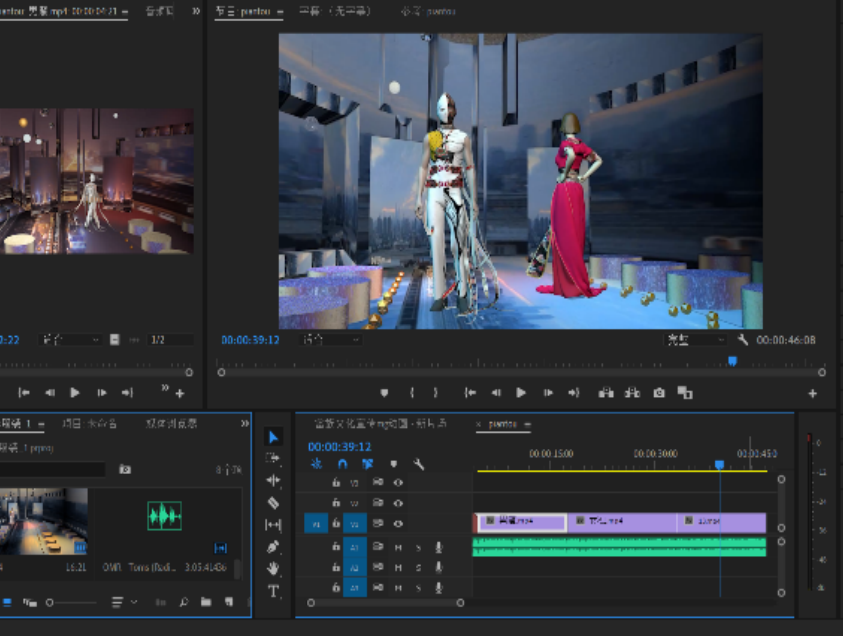
Task: Open timeline display settings wrench
Action: (418, 464)
